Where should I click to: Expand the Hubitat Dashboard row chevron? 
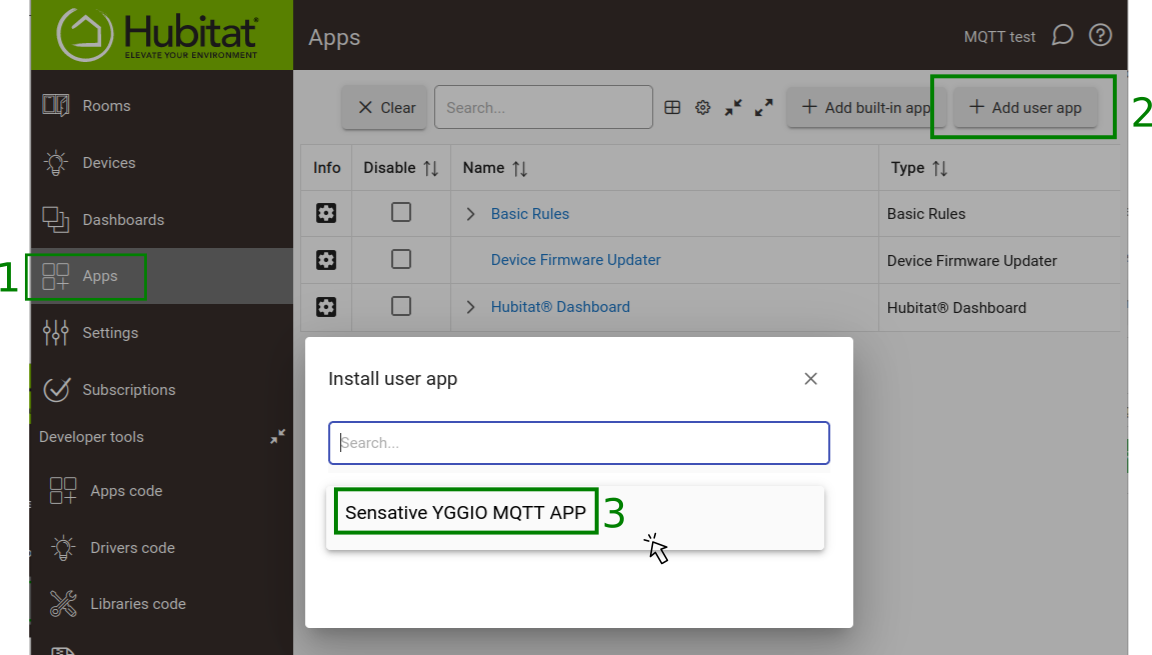[471, 307]
